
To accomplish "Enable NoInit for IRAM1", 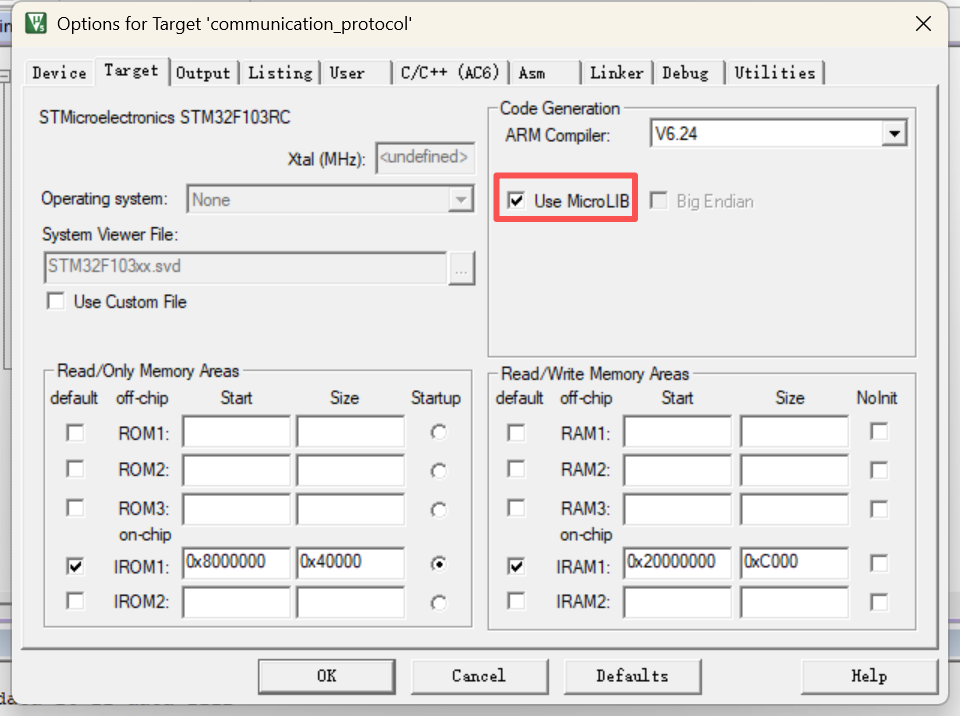I will [879, 563].
